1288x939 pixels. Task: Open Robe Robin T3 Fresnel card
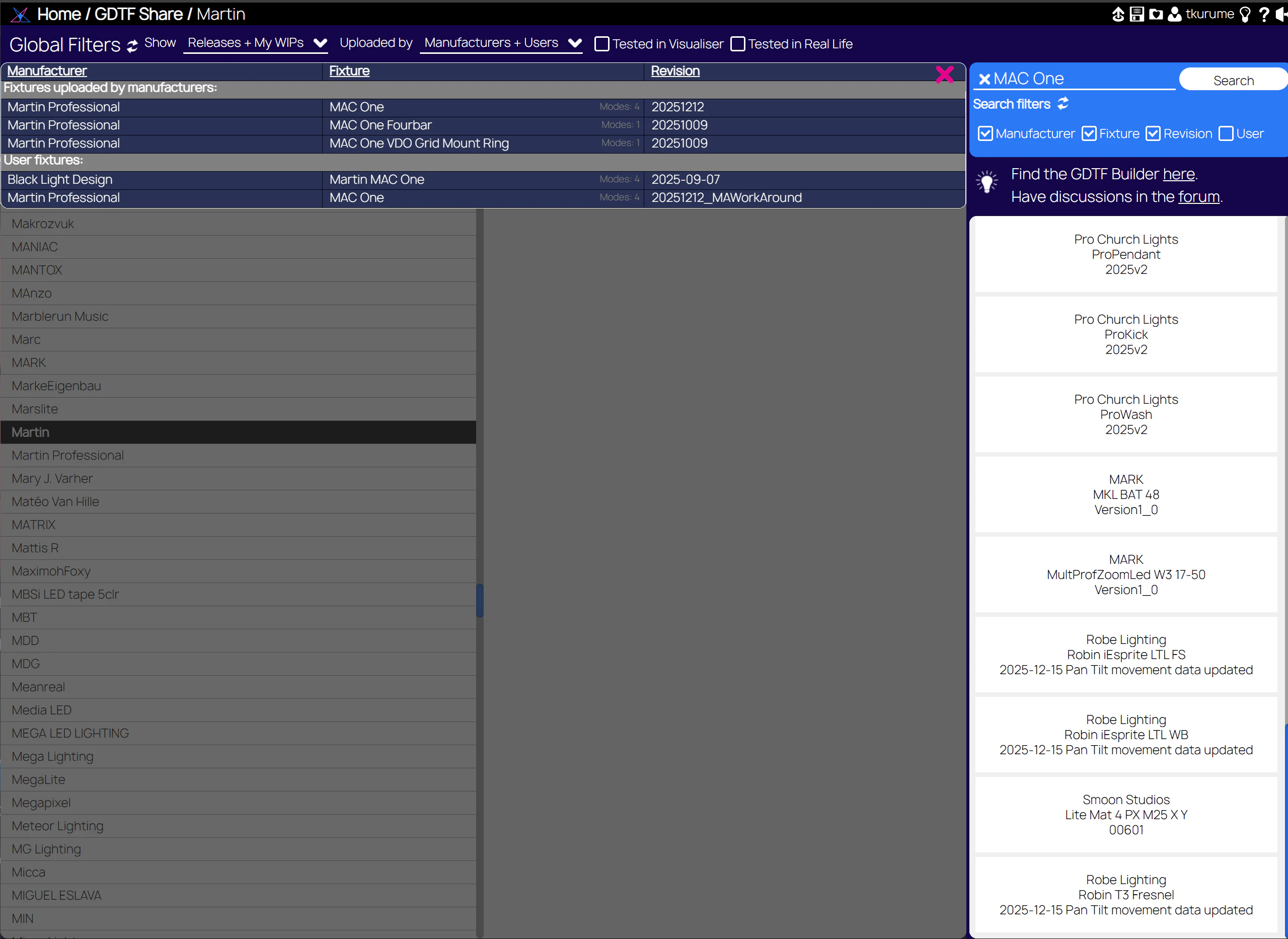pyautogui.click(x=1125, y=895)
